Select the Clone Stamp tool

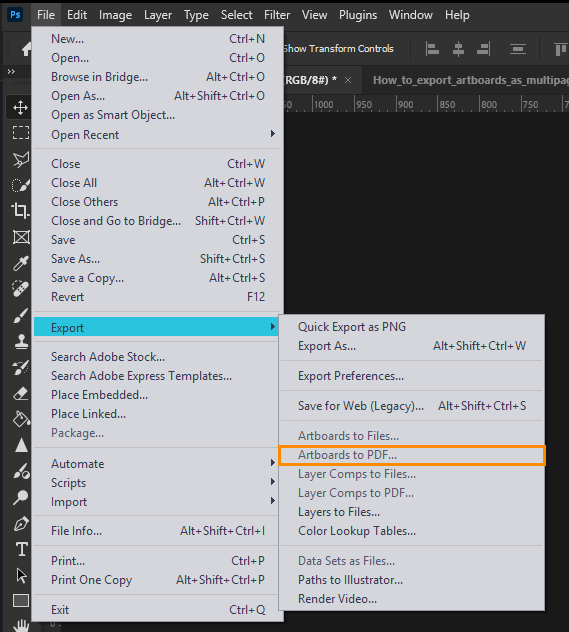click(21, 342)
